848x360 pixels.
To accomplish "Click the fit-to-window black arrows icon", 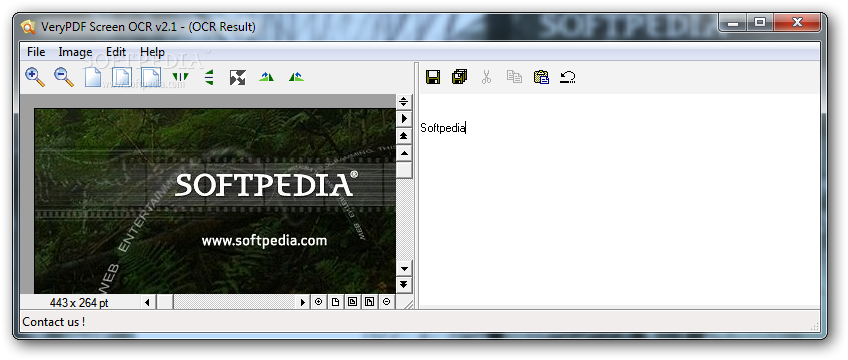I will point(237,77).
